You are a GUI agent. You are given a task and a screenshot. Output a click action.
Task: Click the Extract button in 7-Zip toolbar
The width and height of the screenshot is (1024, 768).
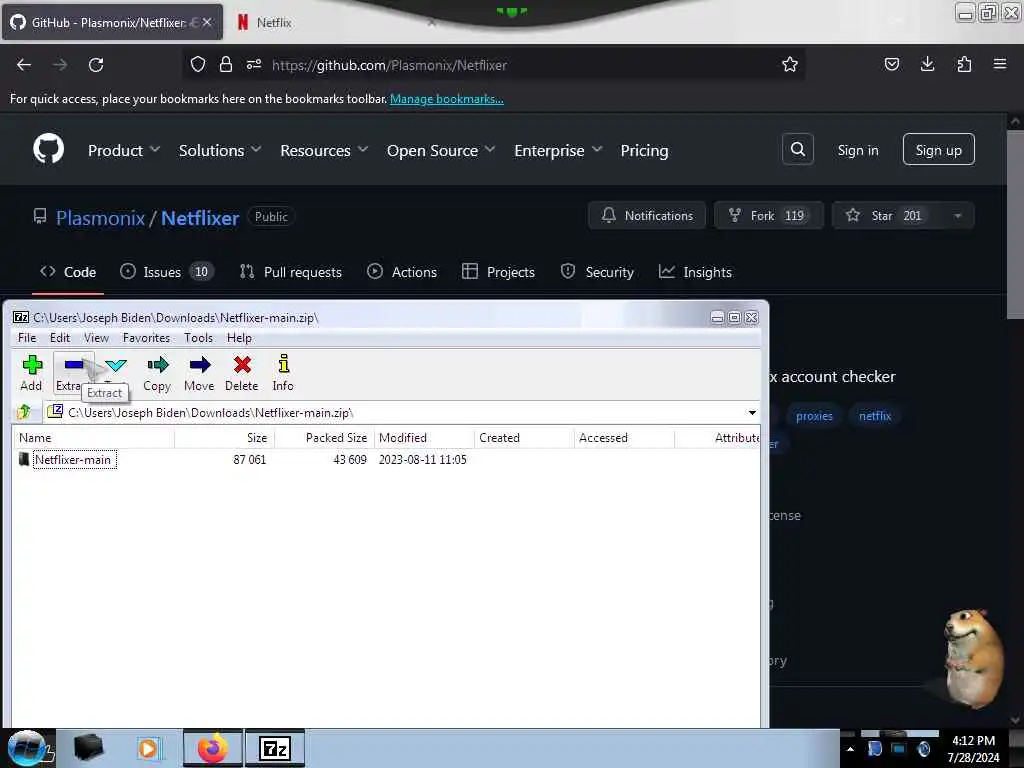point(73,373)
